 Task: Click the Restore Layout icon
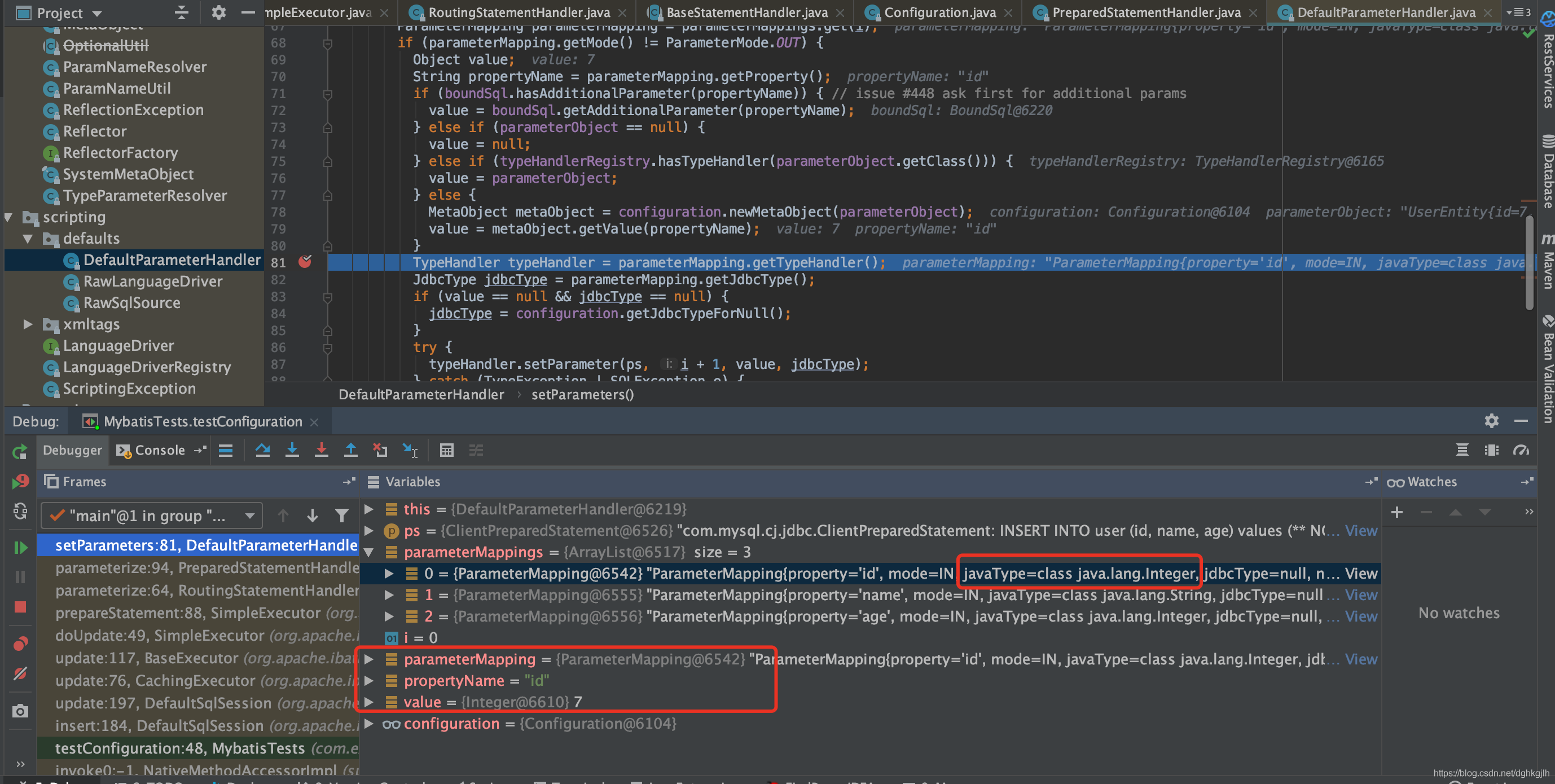(1462, 450)
